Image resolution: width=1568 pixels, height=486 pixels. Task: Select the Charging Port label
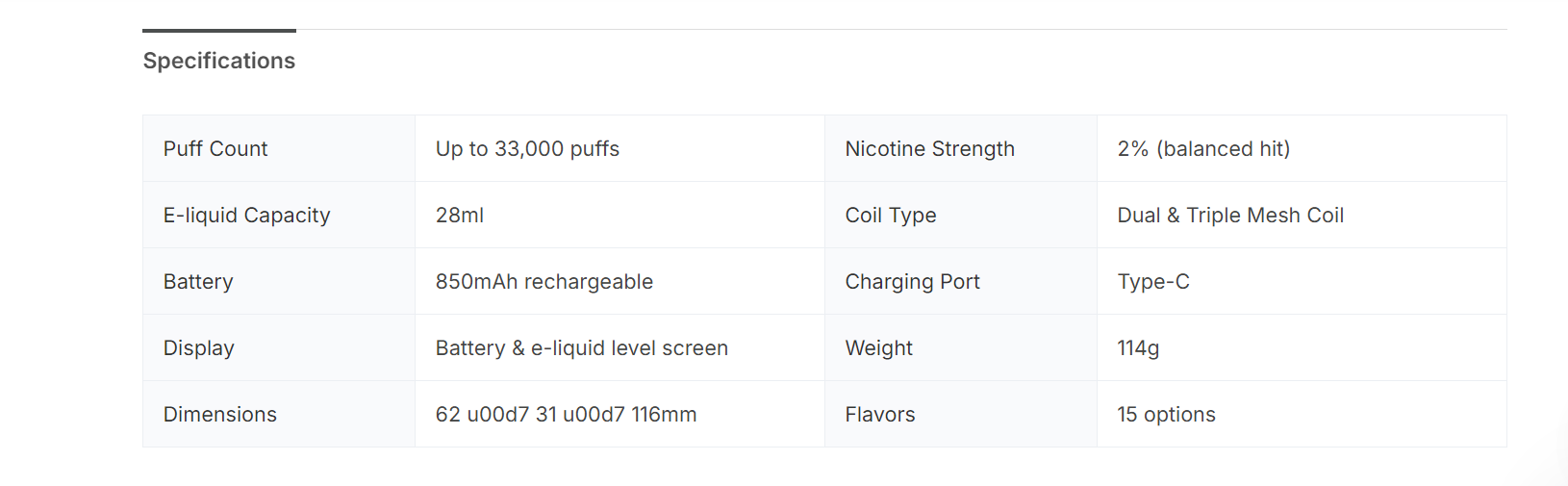(912, 282)
